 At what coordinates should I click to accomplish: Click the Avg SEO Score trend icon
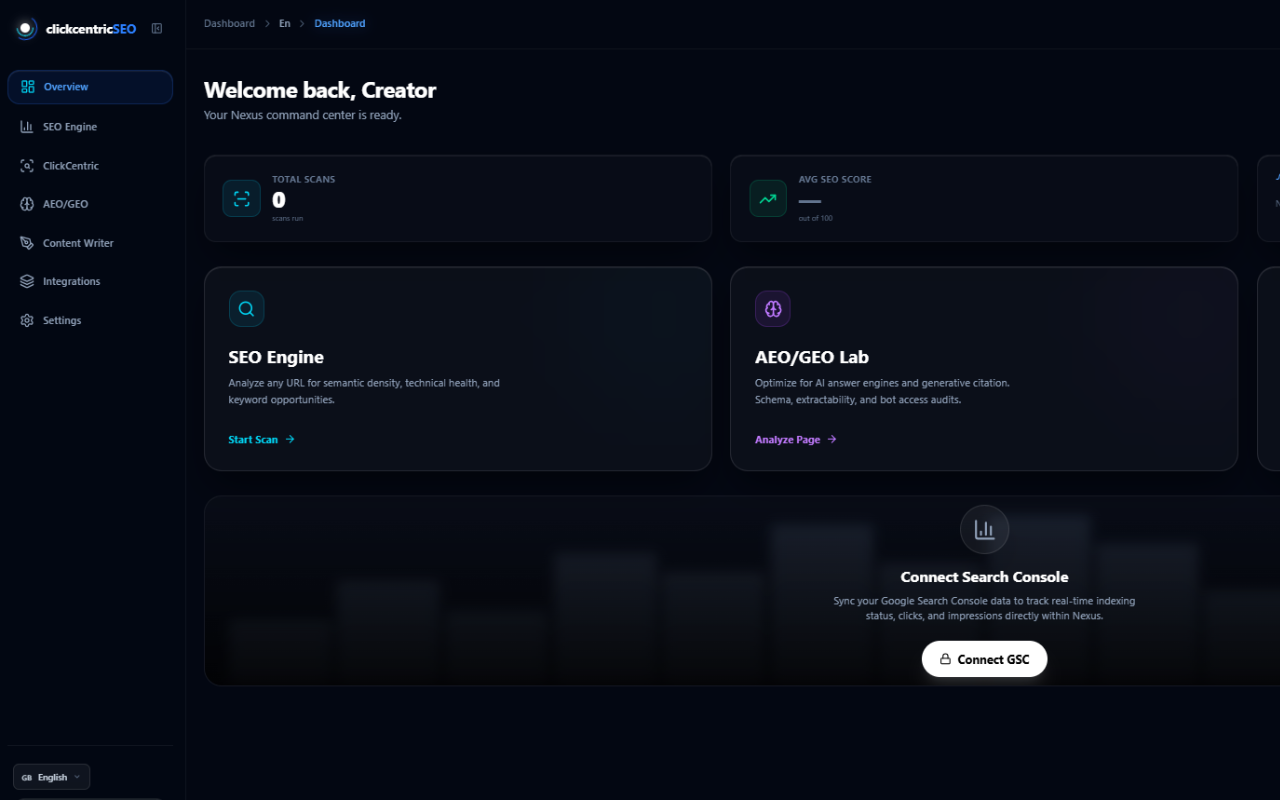click(768, 198)
